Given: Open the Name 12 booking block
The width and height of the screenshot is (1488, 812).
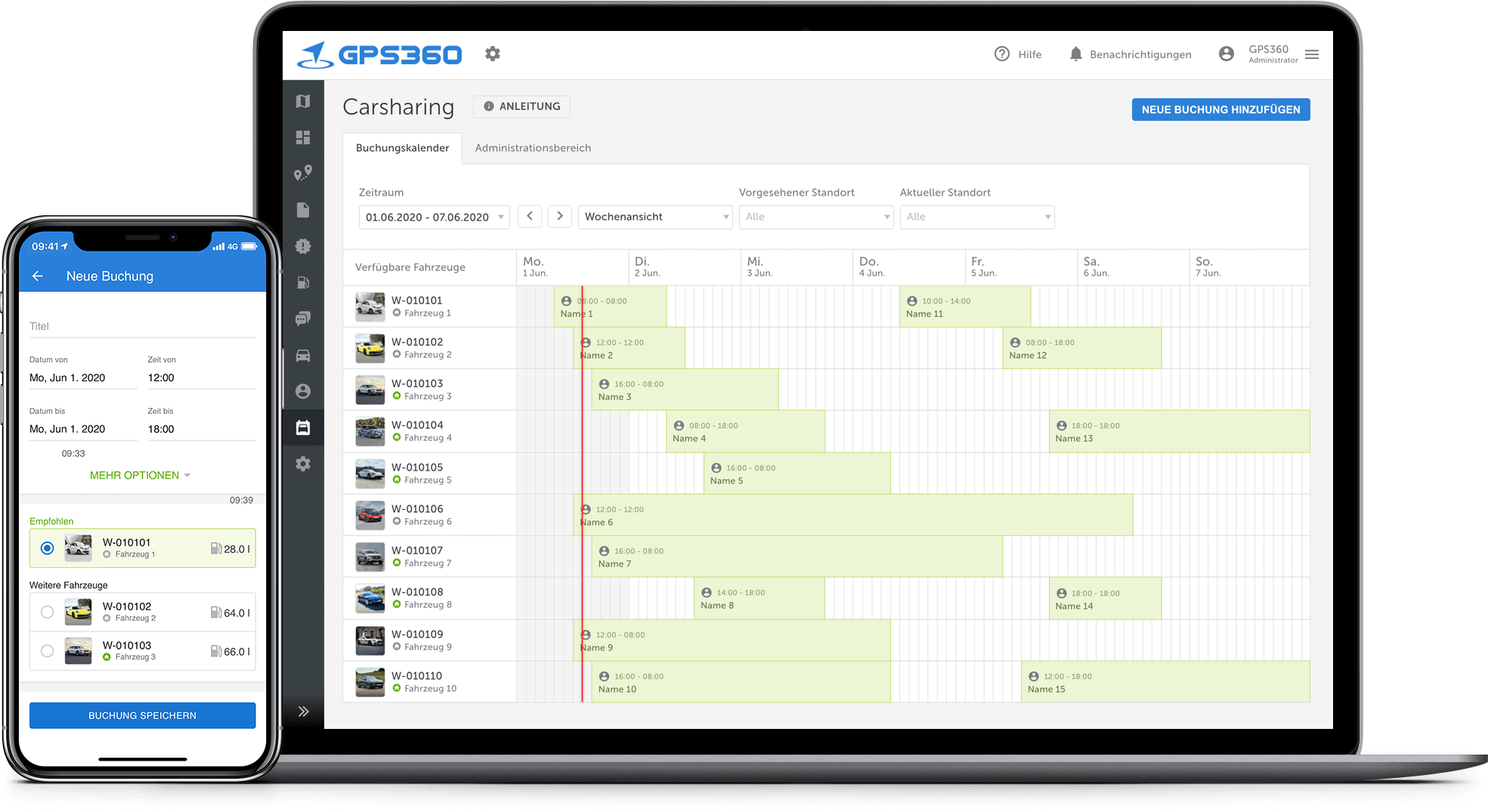Looking at the screenshot, I should (1081, 347).
